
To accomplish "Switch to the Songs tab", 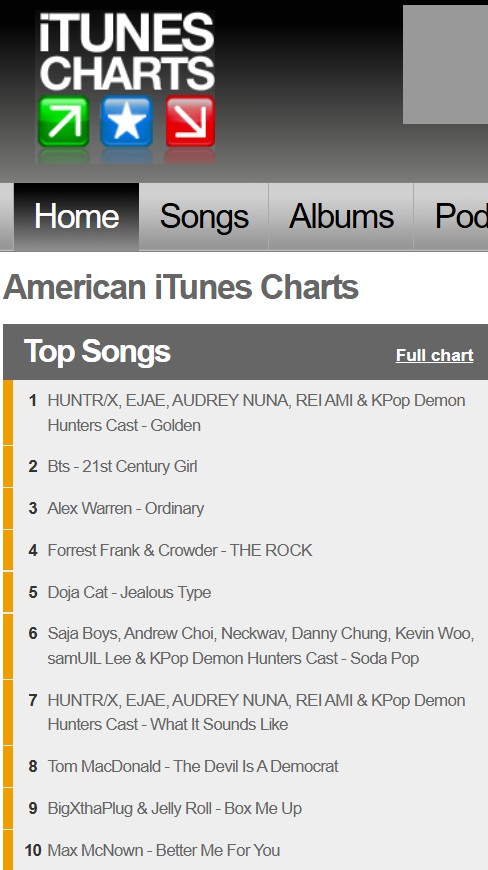I will [x=204, y=216].
